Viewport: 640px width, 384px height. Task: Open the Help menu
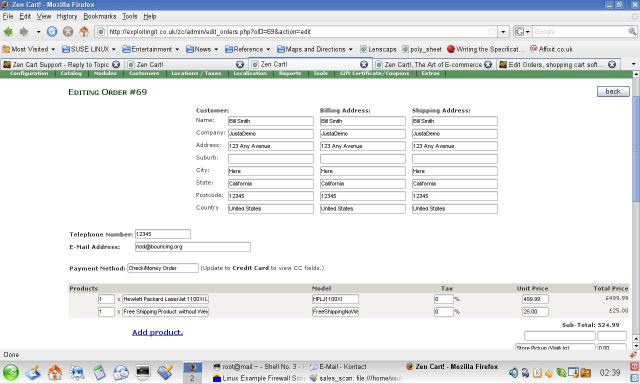150,16
